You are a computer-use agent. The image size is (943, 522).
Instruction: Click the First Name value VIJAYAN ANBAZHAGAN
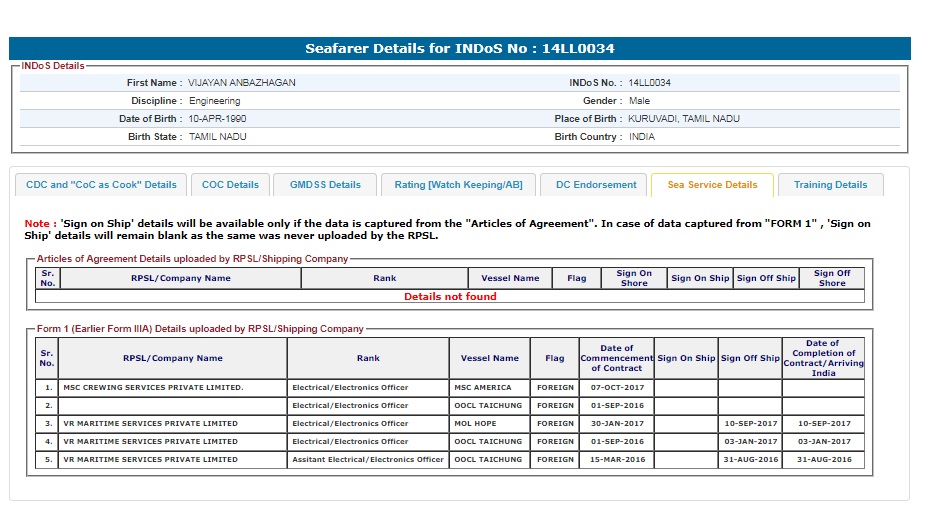pos(242,83)
